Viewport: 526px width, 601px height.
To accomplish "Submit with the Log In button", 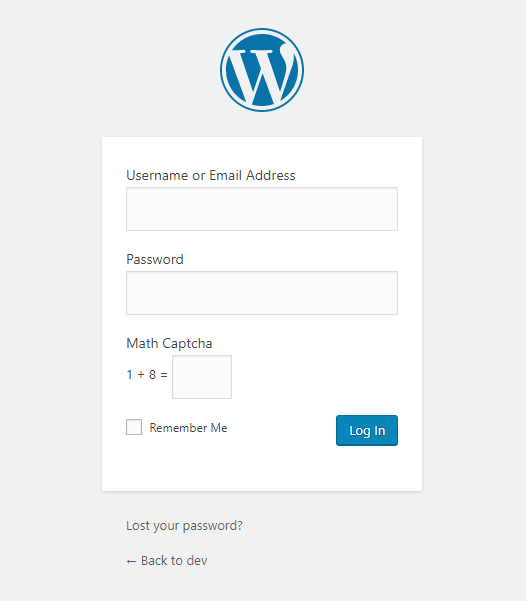I will (367, 430).
